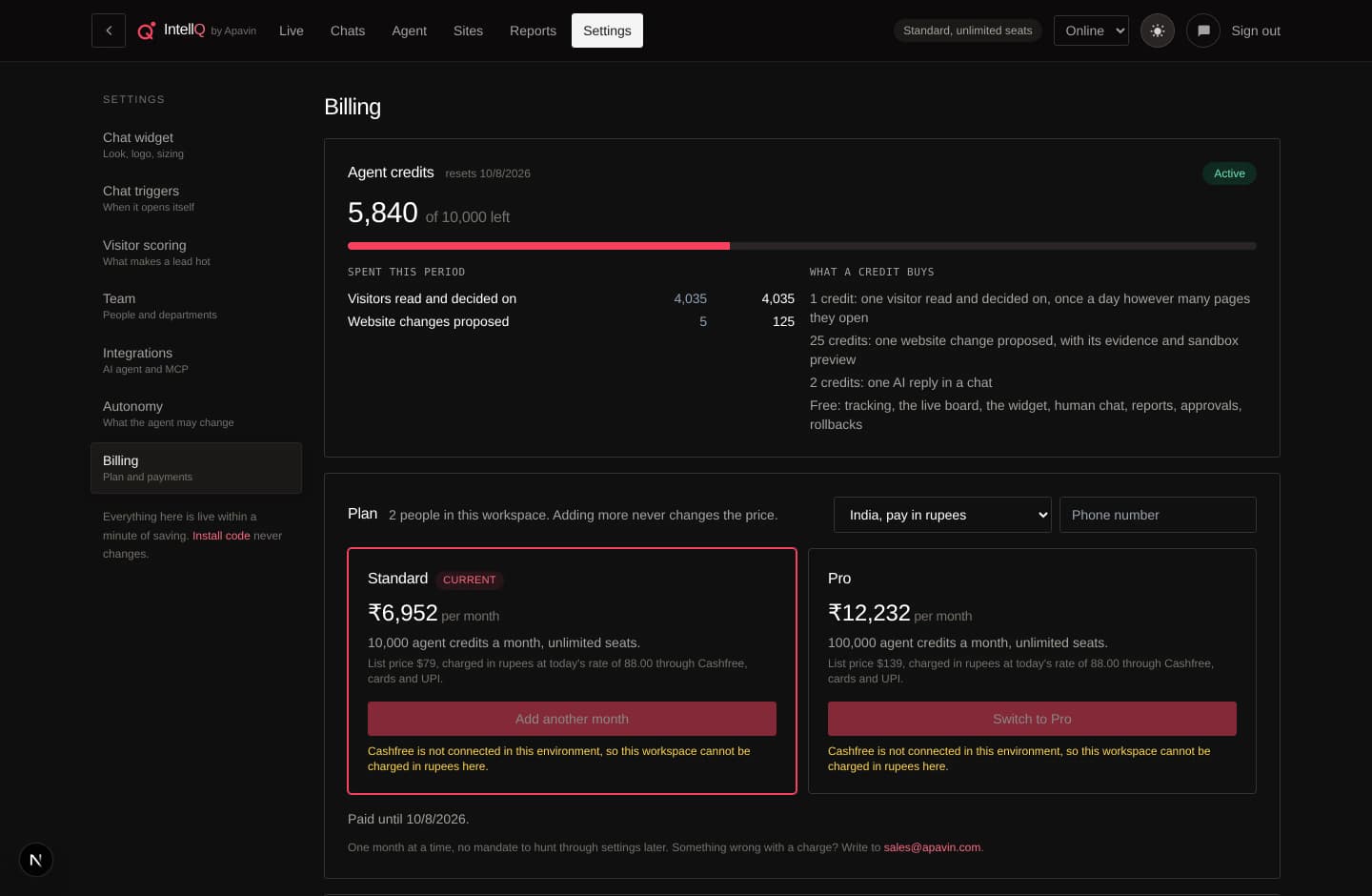The width and height of the screenshot is (1372, 896).
Task: Open the Sites tab
Action: pos(468,31)
